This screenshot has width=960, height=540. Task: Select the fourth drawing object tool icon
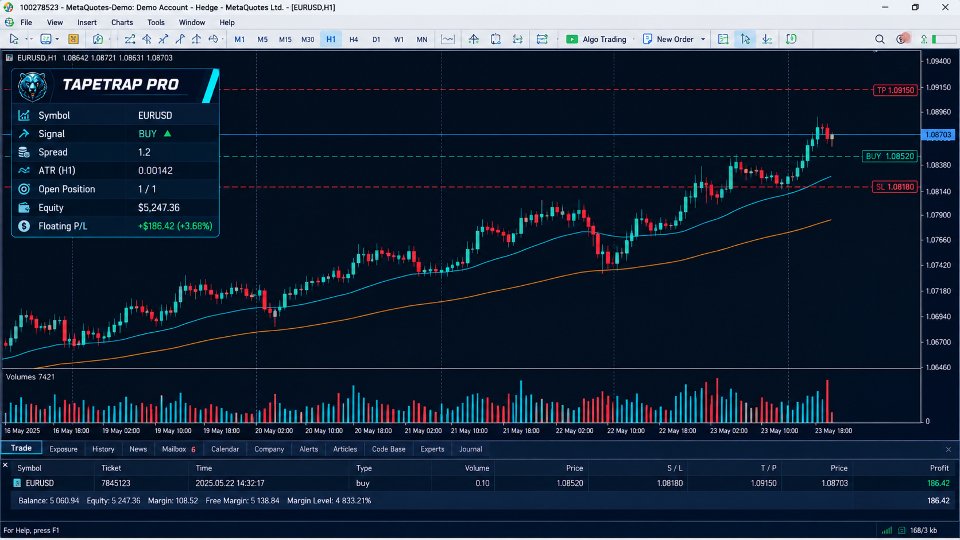(x=180, y=39)
